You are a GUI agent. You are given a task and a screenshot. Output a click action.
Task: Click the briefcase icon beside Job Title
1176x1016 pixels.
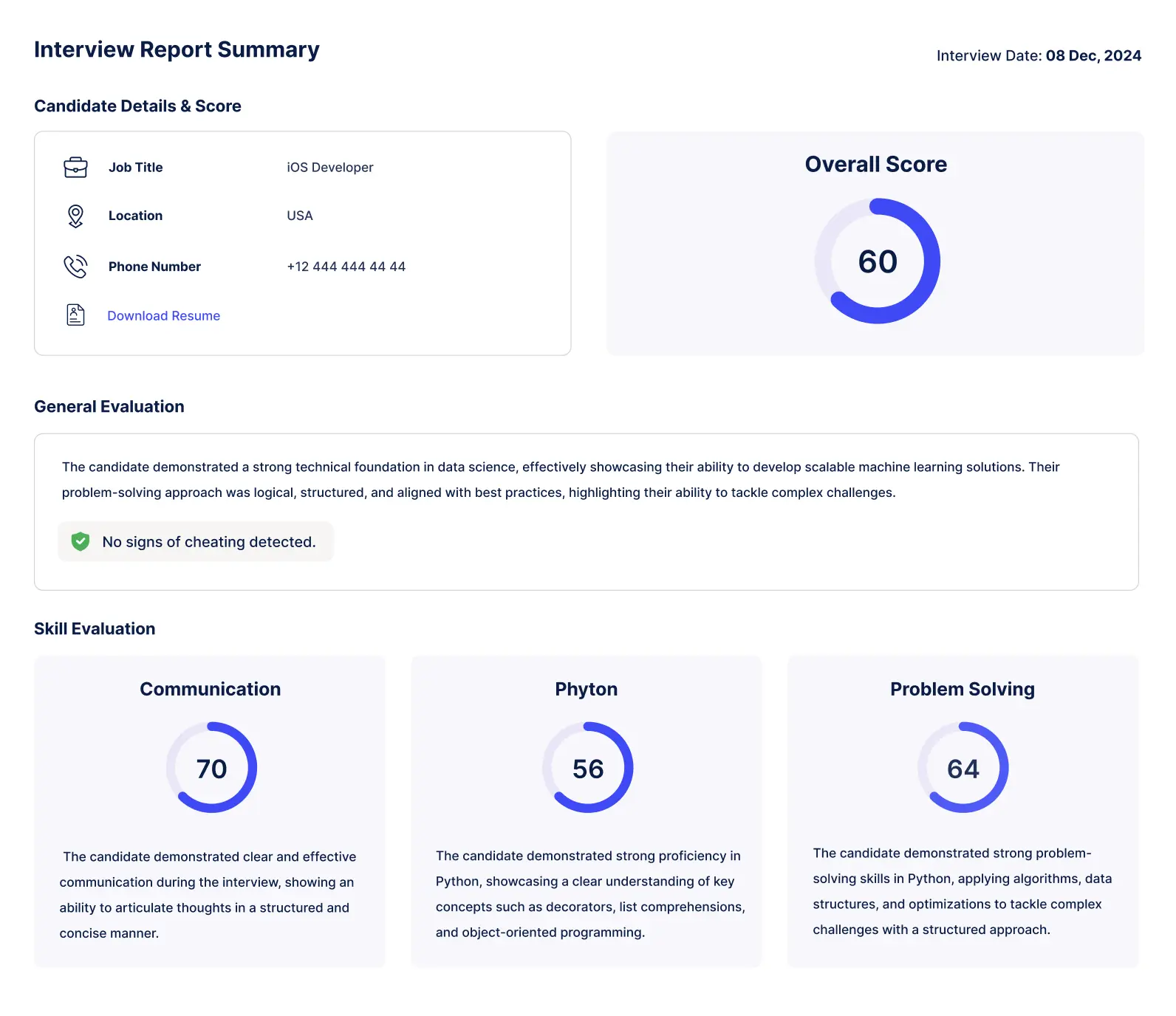click(75, 168)
